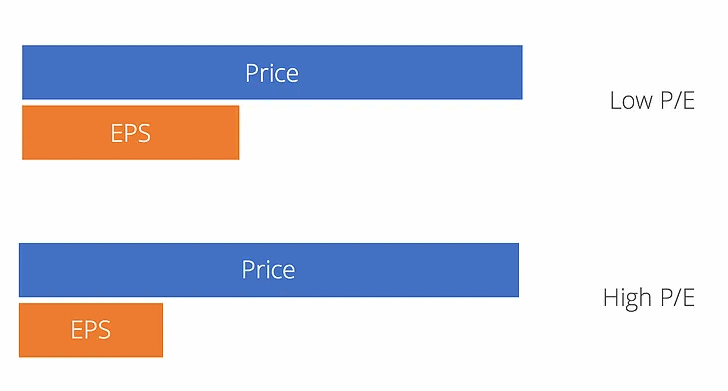Select the High P/E label
728x391 pixels.
(x=649, y=298)
